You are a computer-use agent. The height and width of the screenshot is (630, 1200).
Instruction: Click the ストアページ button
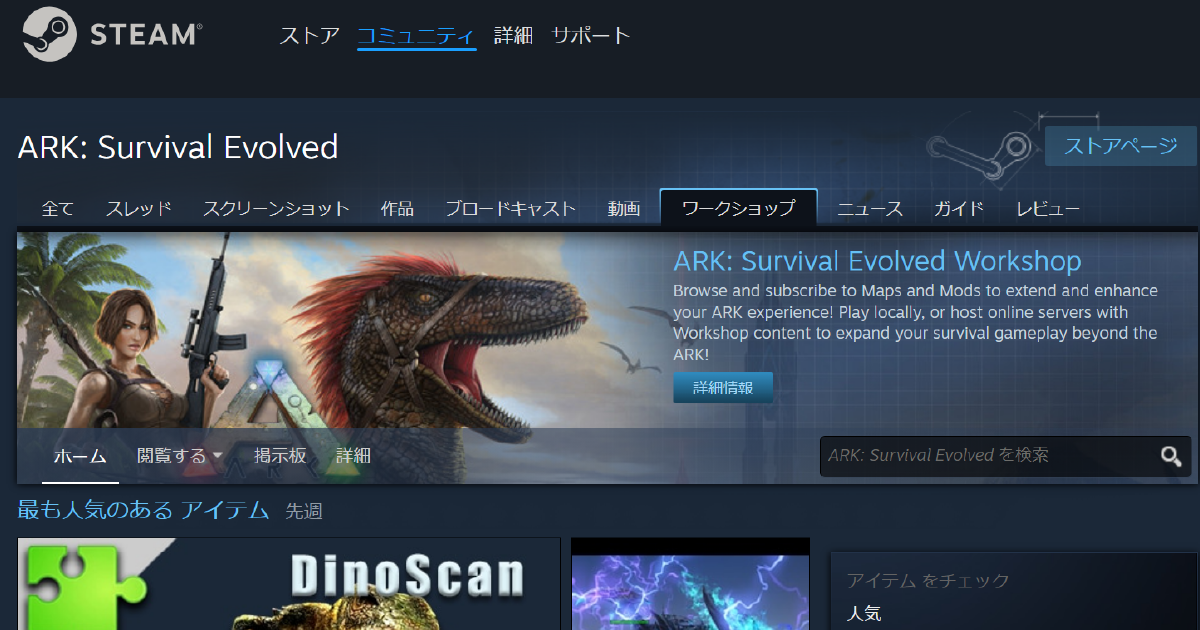(x=1120, y=146)
